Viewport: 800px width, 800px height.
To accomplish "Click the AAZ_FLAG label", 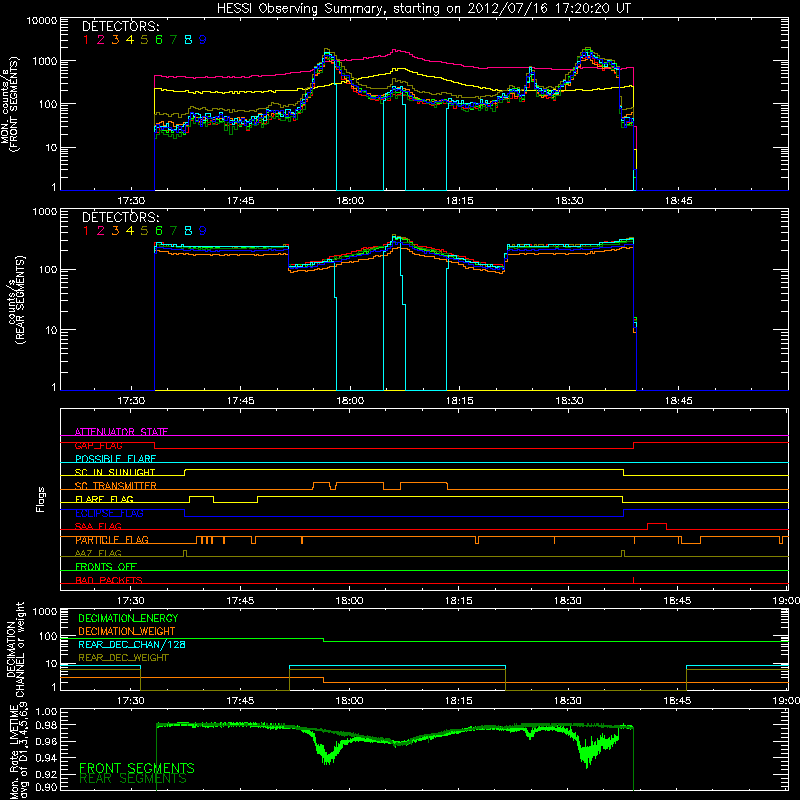I will pos(98,553).
